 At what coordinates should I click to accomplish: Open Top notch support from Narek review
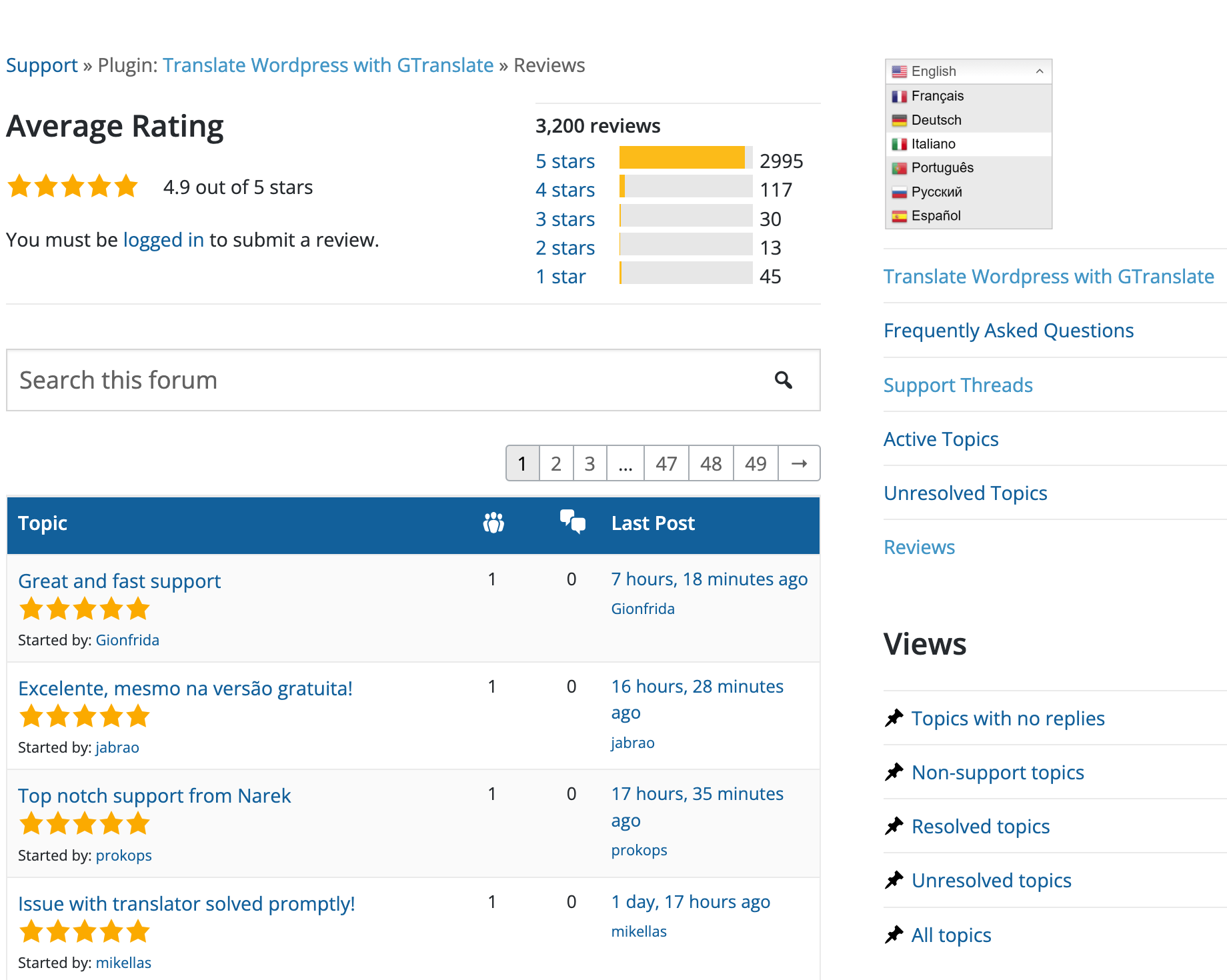click(154, 796)
